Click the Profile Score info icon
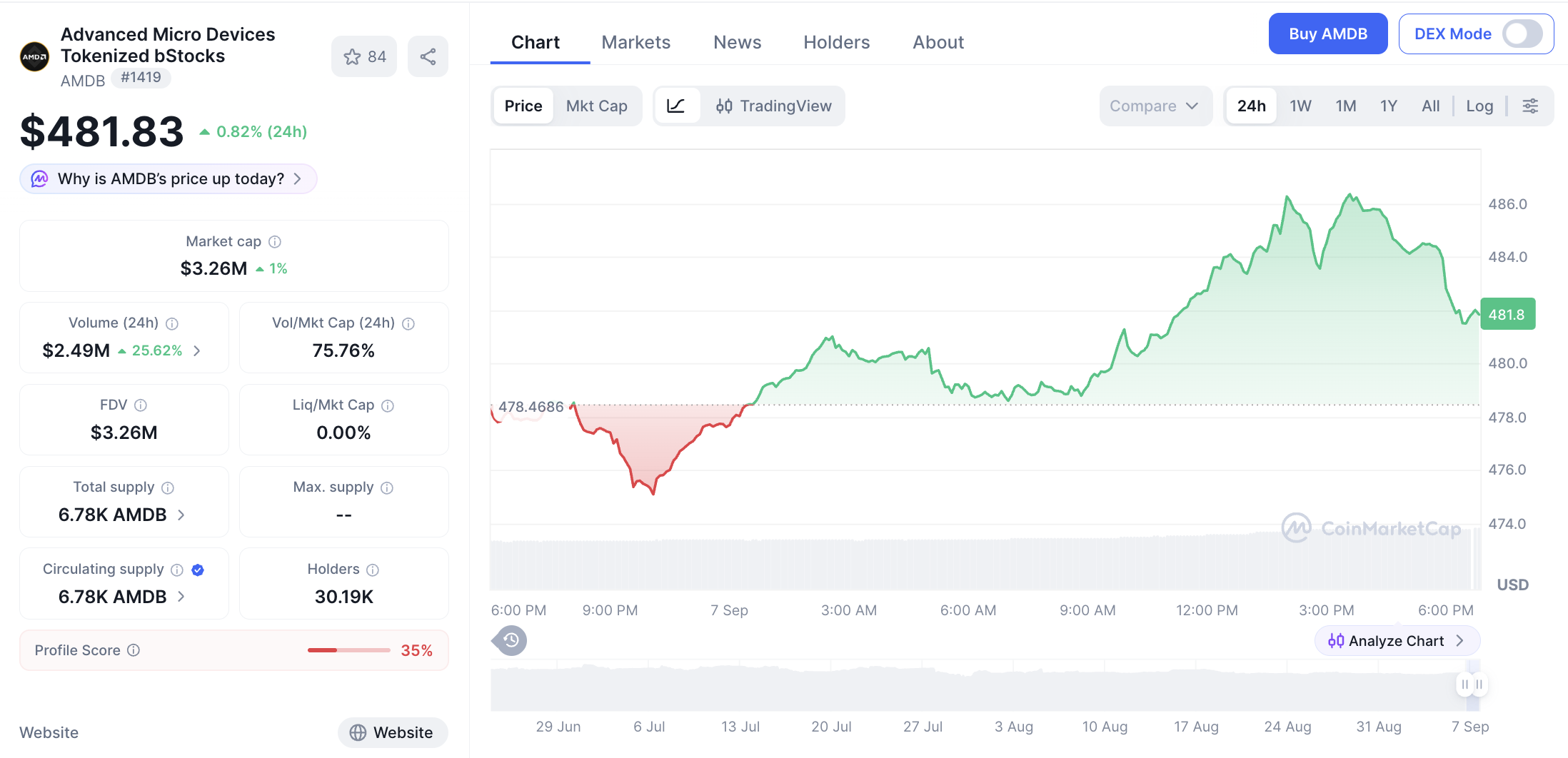This screenshot has height=758, width=1568. point(134,650)
